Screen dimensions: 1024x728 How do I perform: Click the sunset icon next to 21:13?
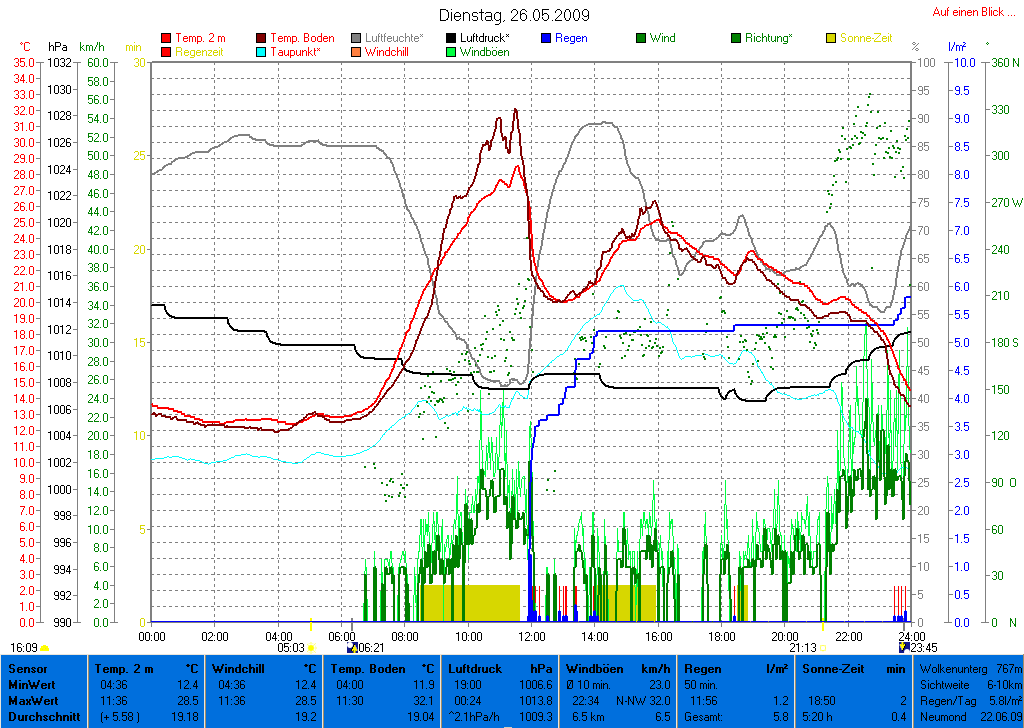pyautogui.click(x=823, y=648)
